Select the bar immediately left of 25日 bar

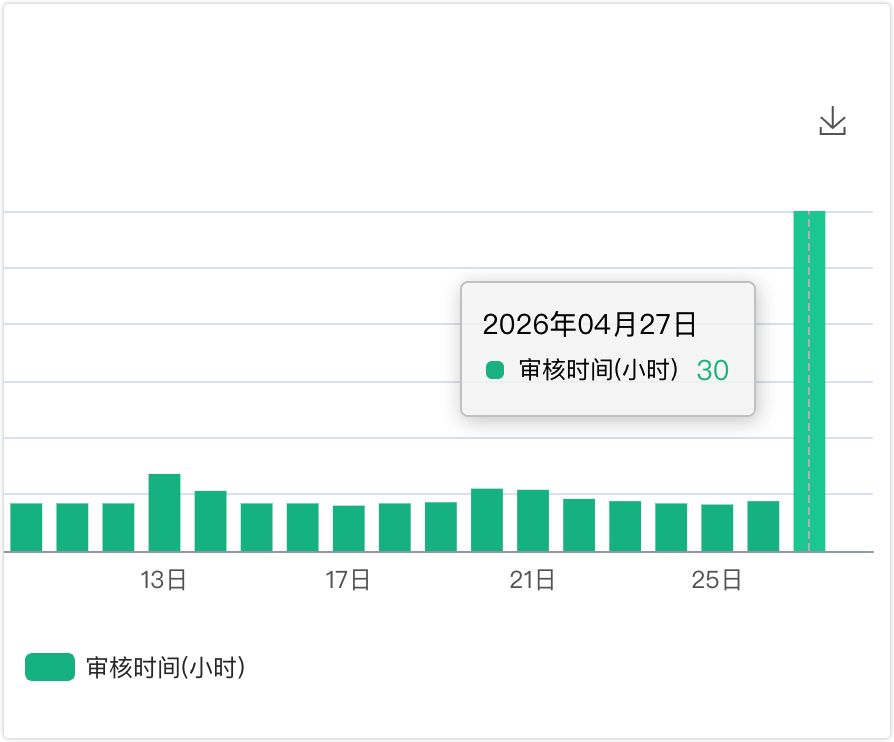click(671, 527)
